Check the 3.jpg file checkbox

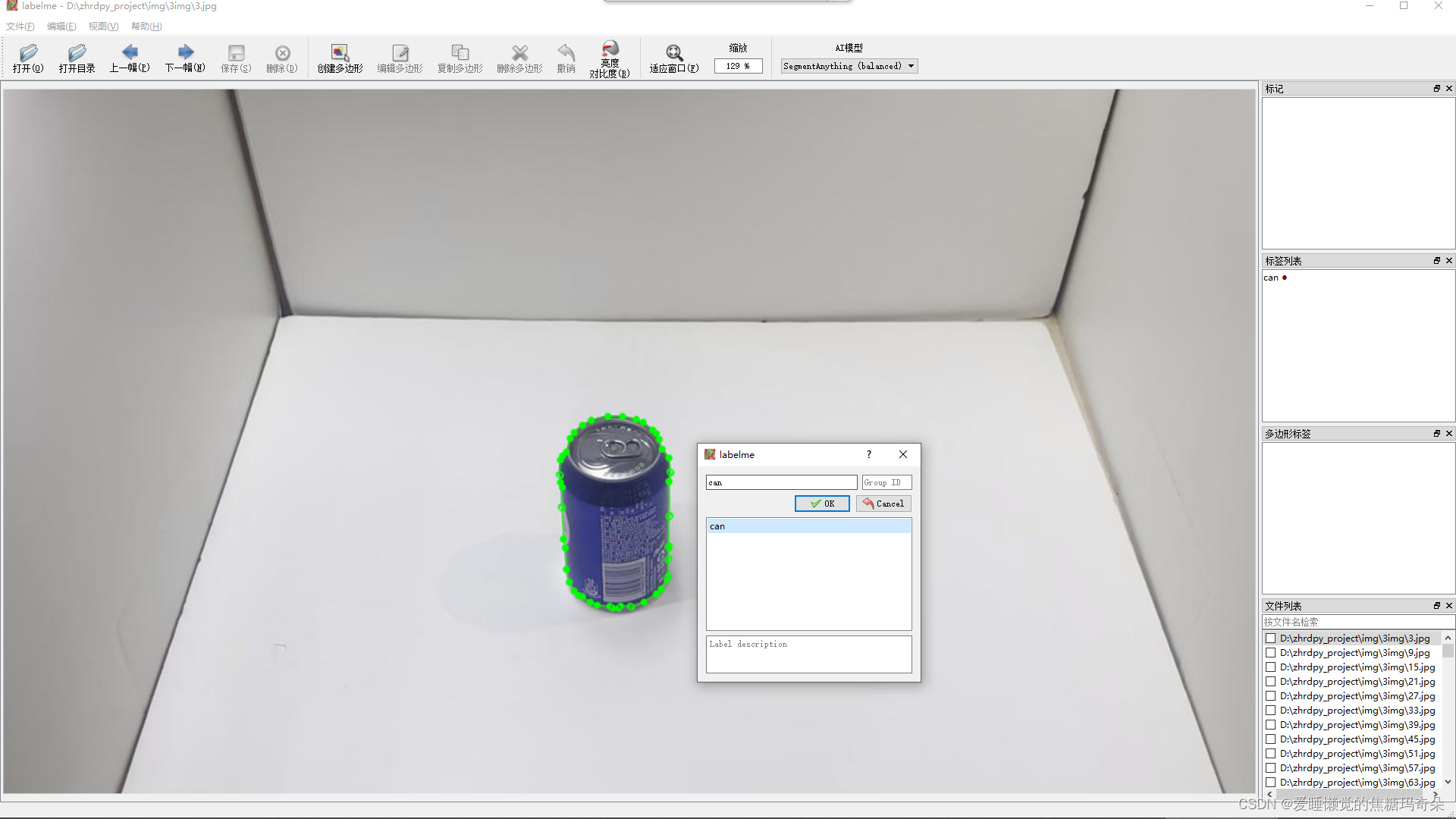click(x=1271, y=639)
